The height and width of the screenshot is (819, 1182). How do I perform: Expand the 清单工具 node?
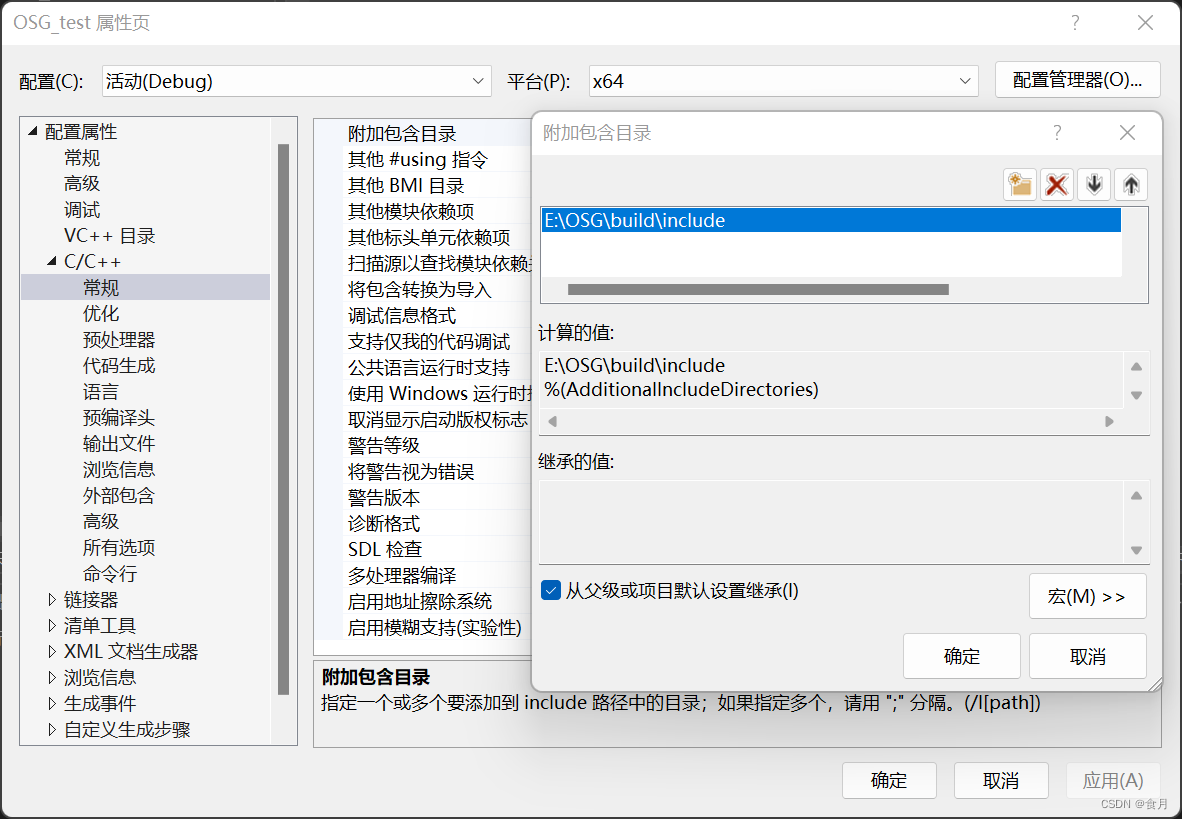pos(53,625)
